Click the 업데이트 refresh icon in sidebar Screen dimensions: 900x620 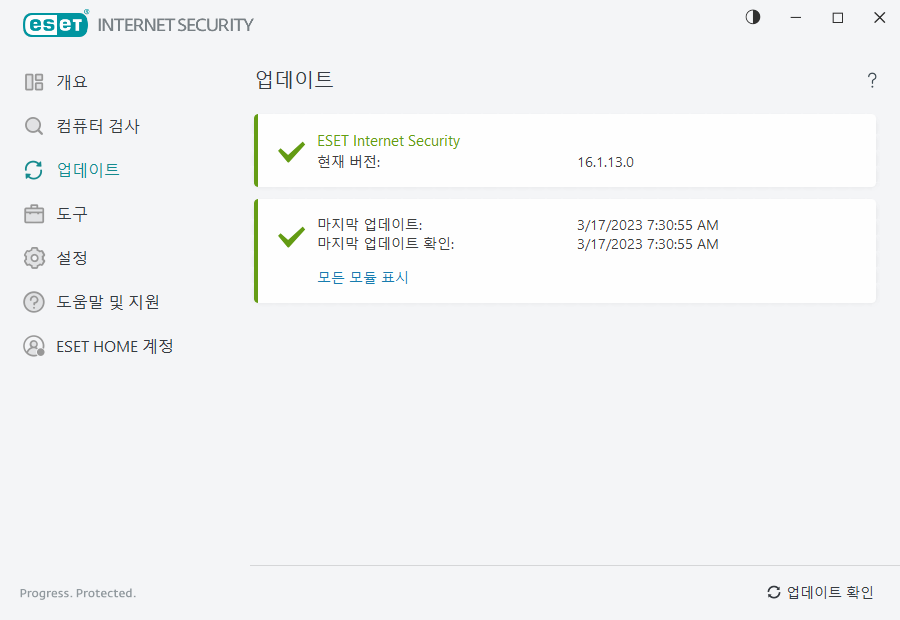point(33,170)
